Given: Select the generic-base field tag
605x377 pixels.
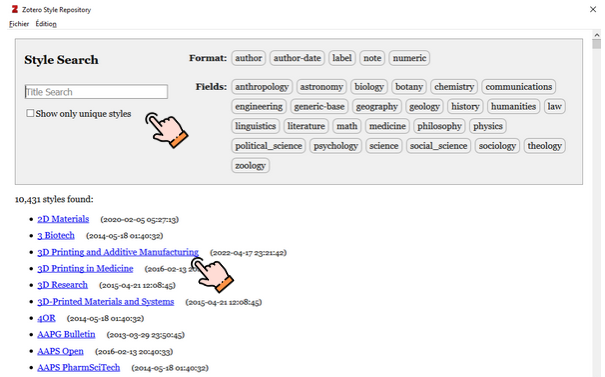Looking at the screenshot, I should coord(319,107).
